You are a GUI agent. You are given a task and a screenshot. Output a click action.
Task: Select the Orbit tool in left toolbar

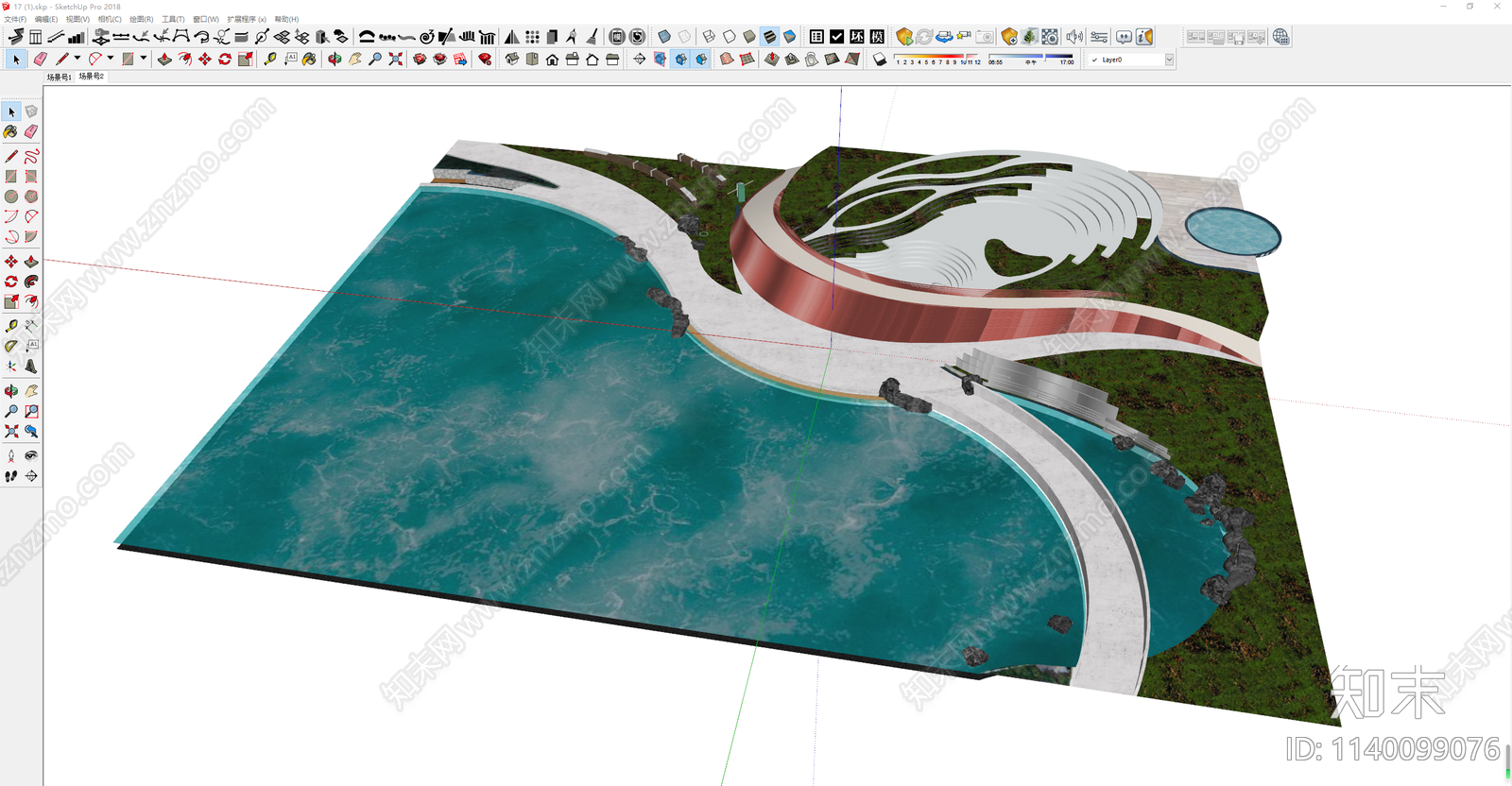(x=11, y=390)
